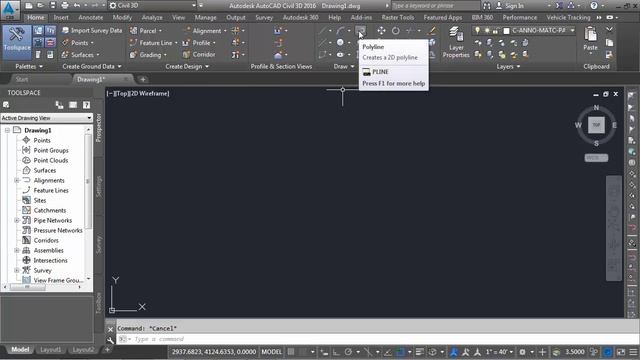Expand the Pipe Networks tree node
The image size is (640, 360).
[17, 220]
